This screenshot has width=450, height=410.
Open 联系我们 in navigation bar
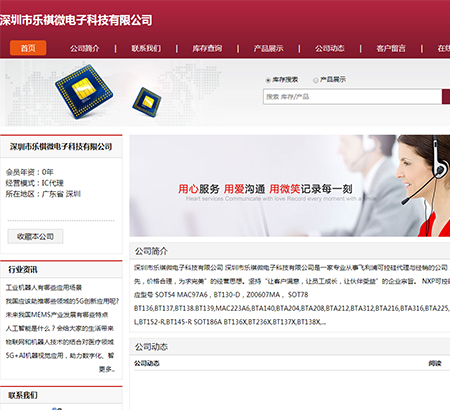(146, 49)
